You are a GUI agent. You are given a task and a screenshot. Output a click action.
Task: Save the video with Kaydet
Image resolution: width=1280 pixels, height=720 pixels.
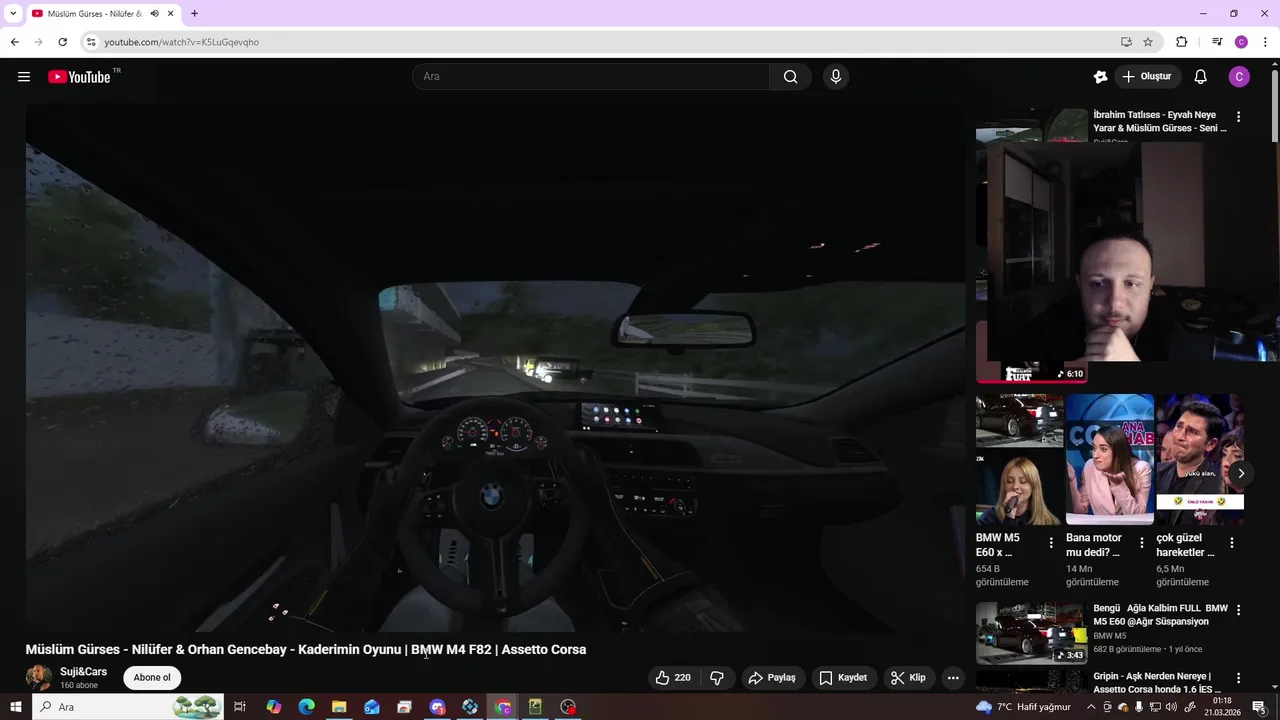(843, 678)
